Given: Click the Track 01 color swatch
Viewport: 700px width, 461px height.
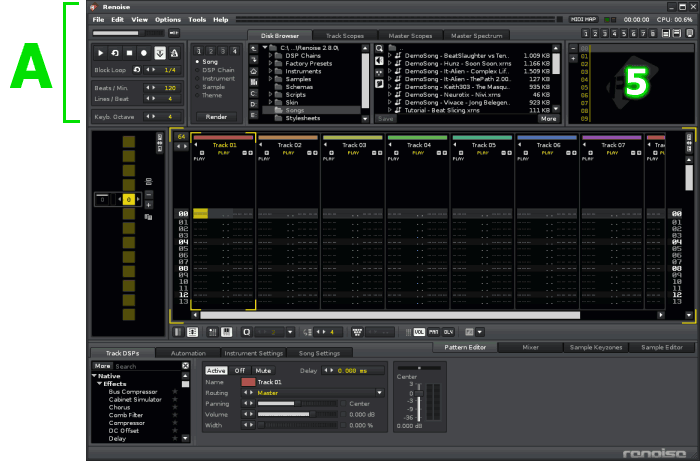Looking at the screenshot, I should pos(248,382).
